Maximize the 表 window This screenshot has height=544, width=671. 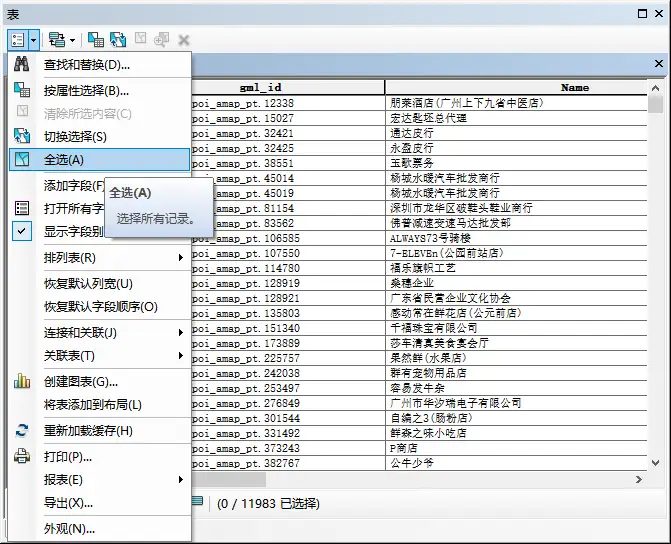tap(642, 14)
